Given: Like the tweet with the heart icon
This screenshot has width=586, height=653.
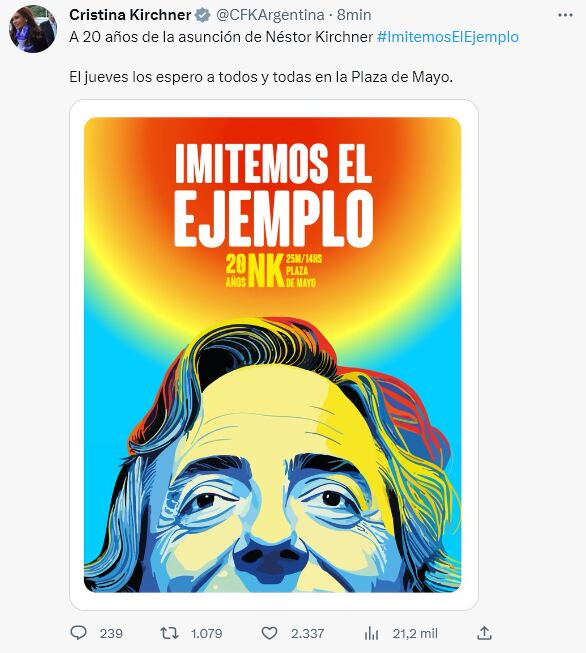Looking at the screenshot, I should coord(269,633).
